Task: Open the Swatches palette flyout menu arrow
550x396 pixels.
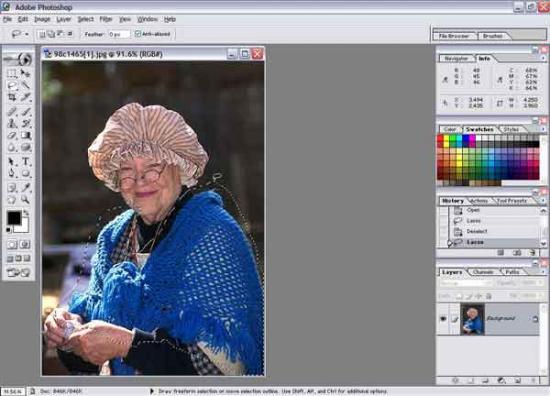Action: [543, 129]
